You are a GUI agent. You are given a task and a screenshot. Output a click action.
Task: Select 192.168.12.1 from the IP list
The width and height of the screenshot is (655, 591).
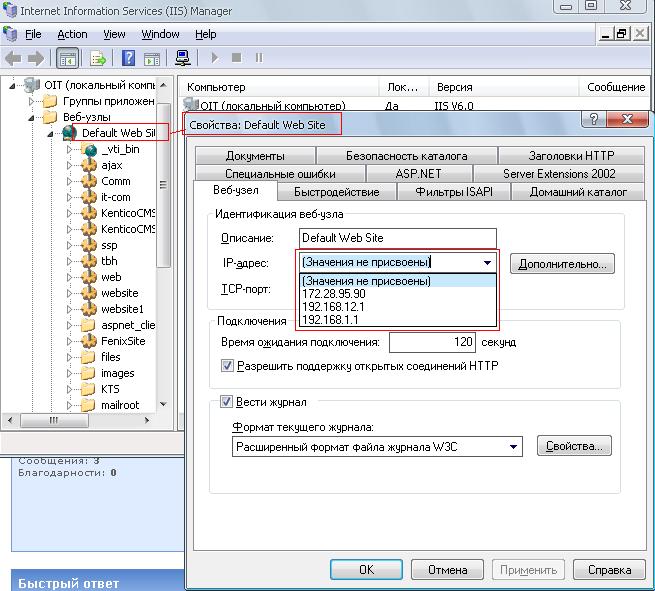pyautogui.click(x=398, y=307)
